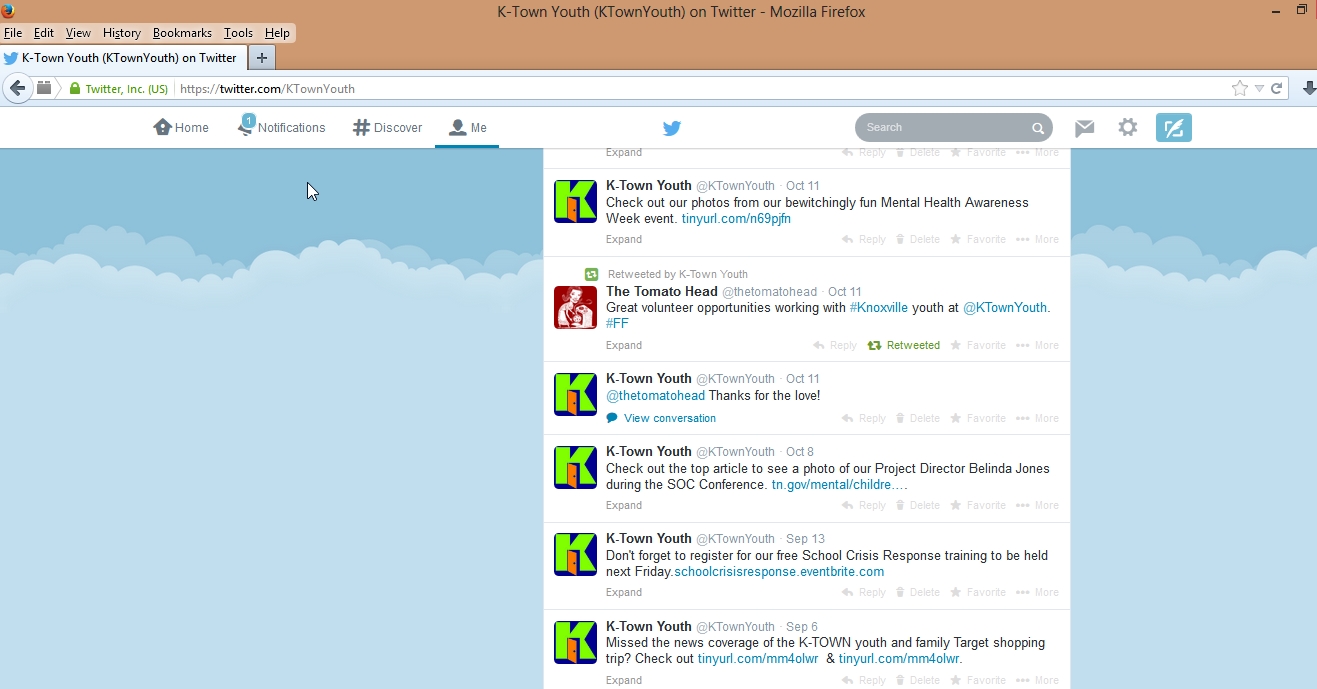The height and width of the screenshot is (689, 1317).
Task: Expand the Mental Health Awareness Week tweet
Action: coord(624,239)
